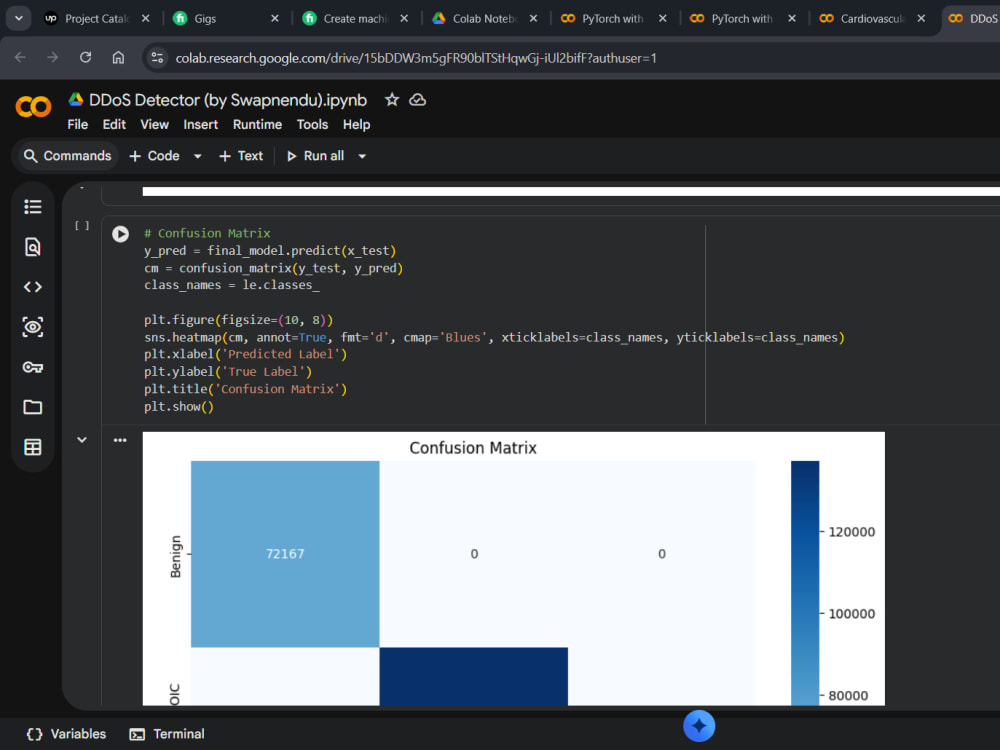
Task: Click the cell execution count brackets
Action: pos(82,225)
